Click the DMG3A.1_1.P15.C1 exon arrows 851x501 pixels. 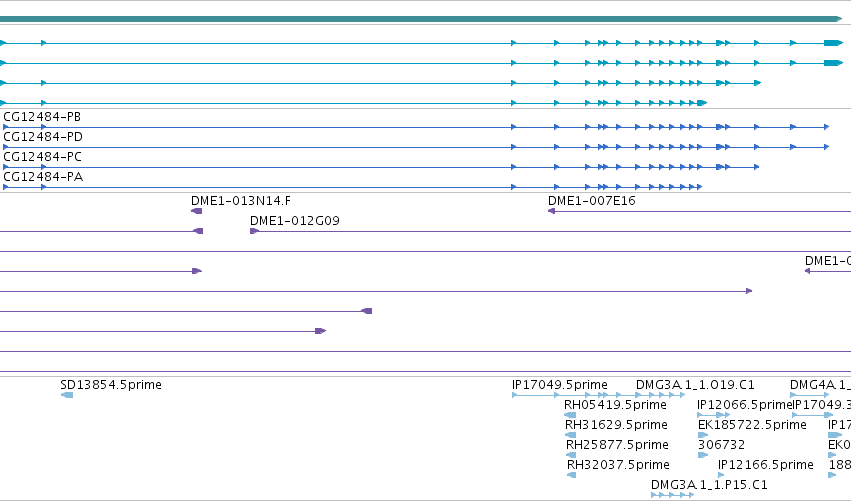coord(672,495)
